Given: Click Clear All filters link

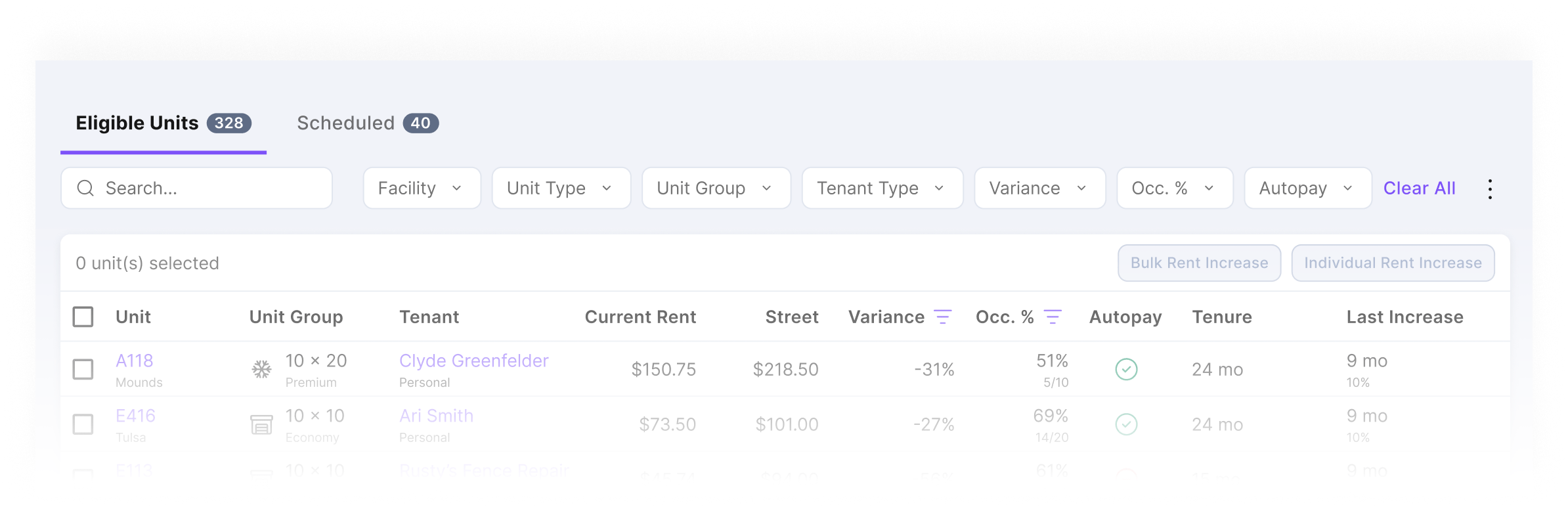Looking at the screenshot, I should click(1419, 188).
